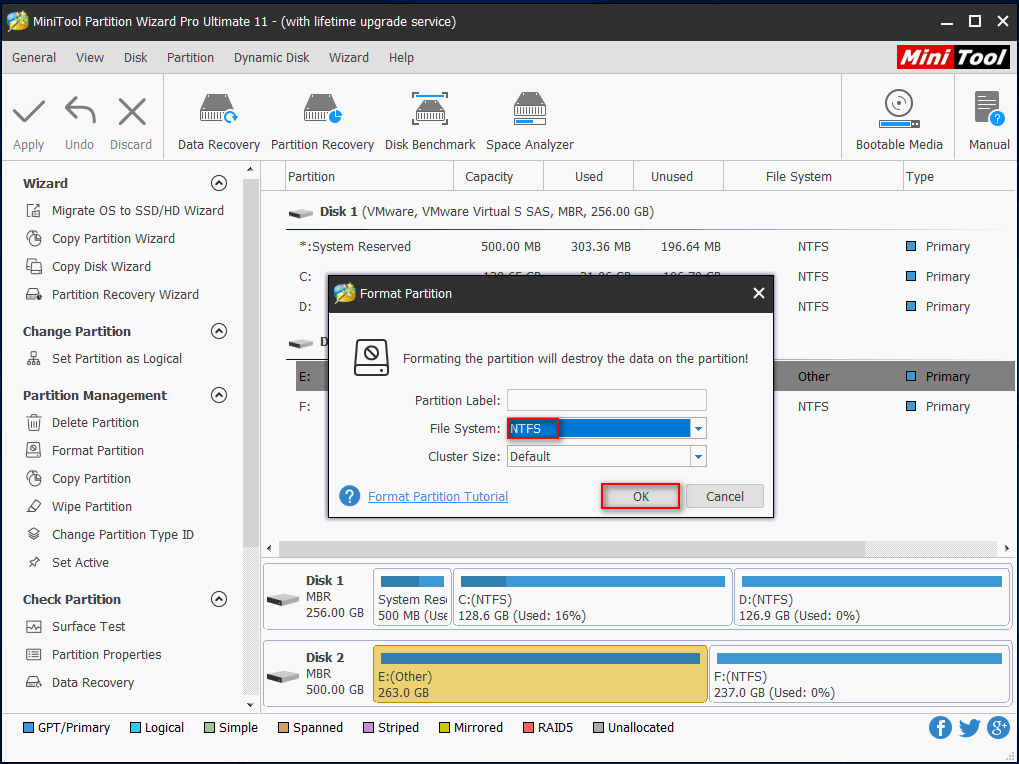1019x764 pixels.
Task: Click the Partition Label input field
Action: coord(606,400)
